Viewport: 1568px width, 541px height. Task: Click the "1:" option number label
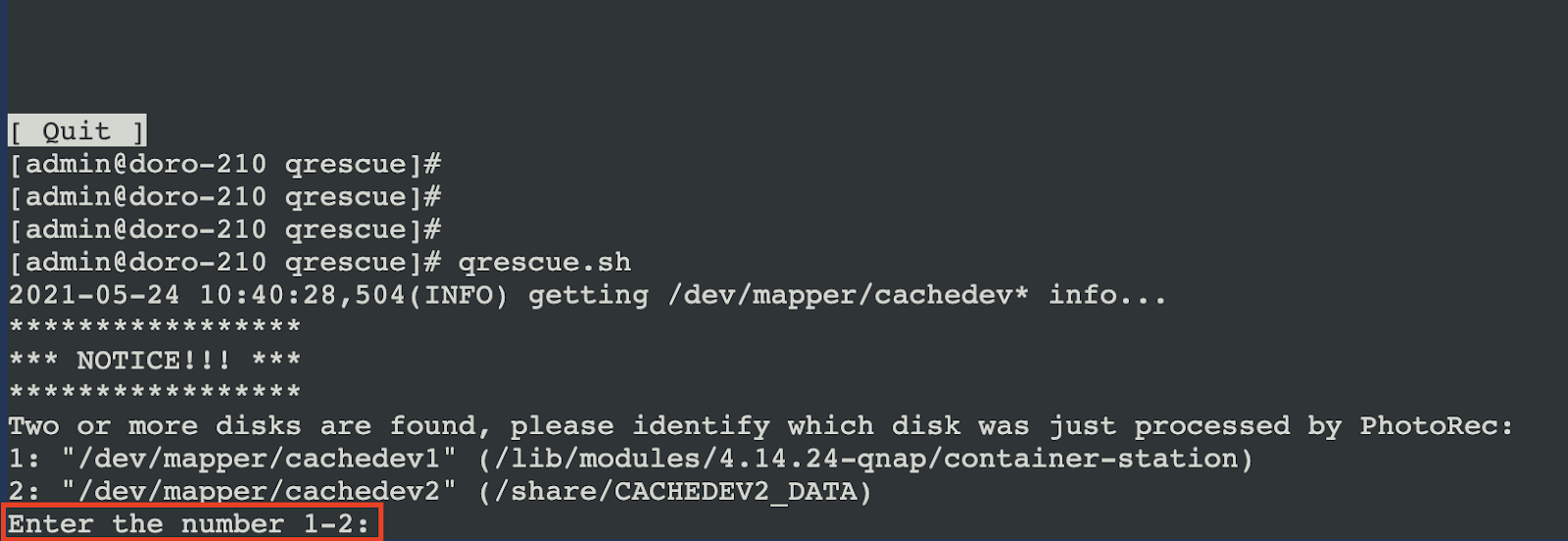(24, 459)
